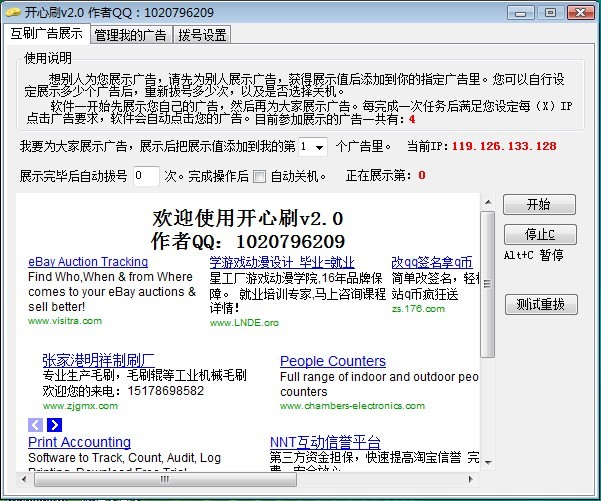Screen dimensions: 601x501
Task: Open the ad number dropdown showing 1
Action: pyautogui.click(x=313, y=146)
